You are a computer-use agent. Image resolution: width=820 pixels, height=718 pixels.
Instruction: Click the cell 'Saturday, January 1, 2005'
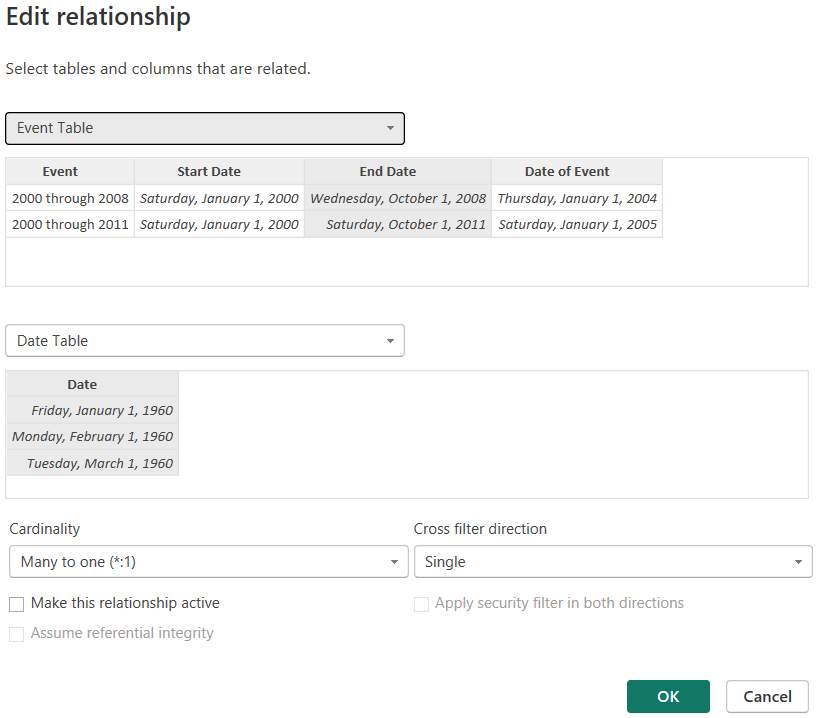coord(577,224)
